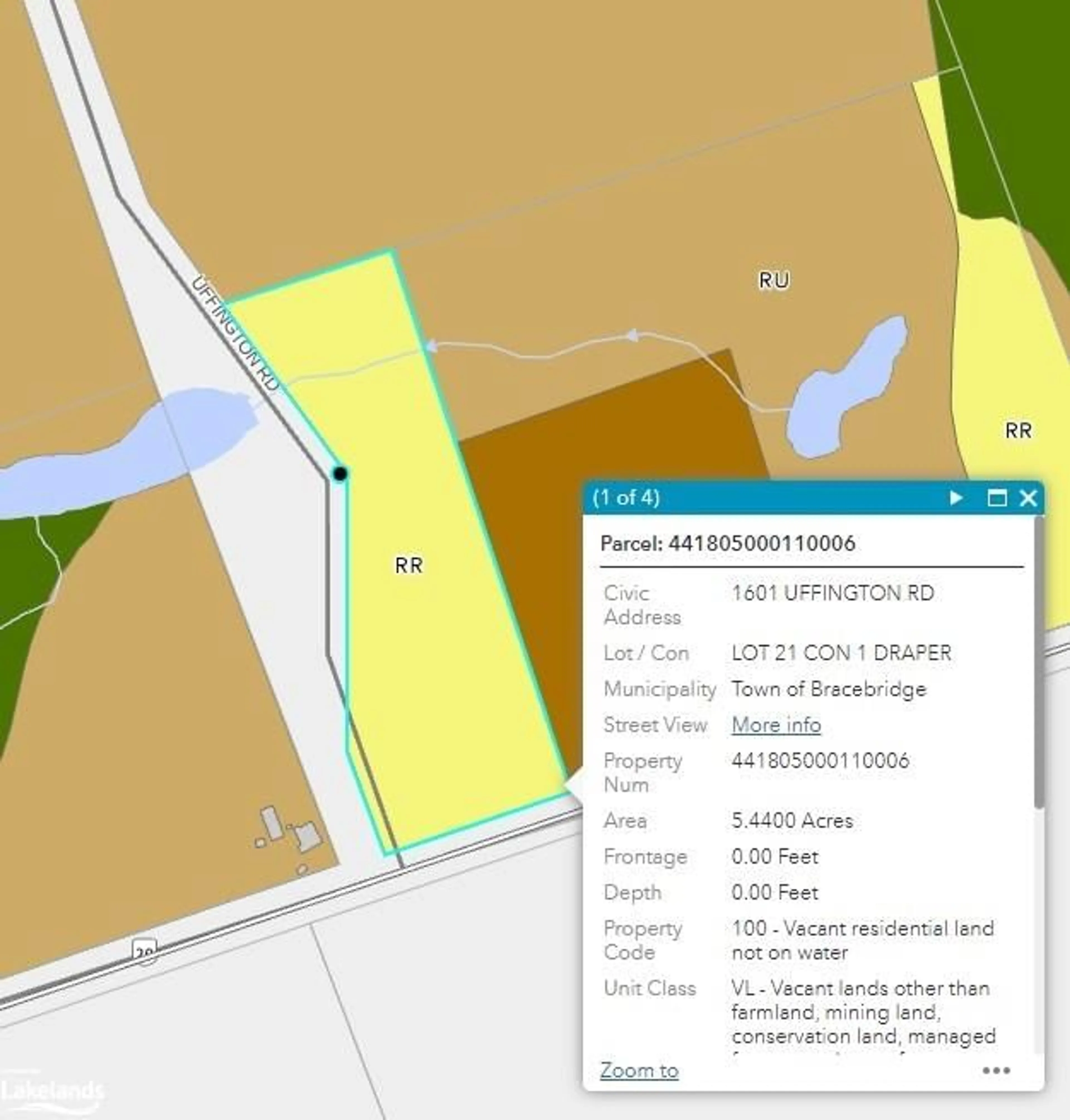Open the popup's three-dot options menu

[996, 1070]
